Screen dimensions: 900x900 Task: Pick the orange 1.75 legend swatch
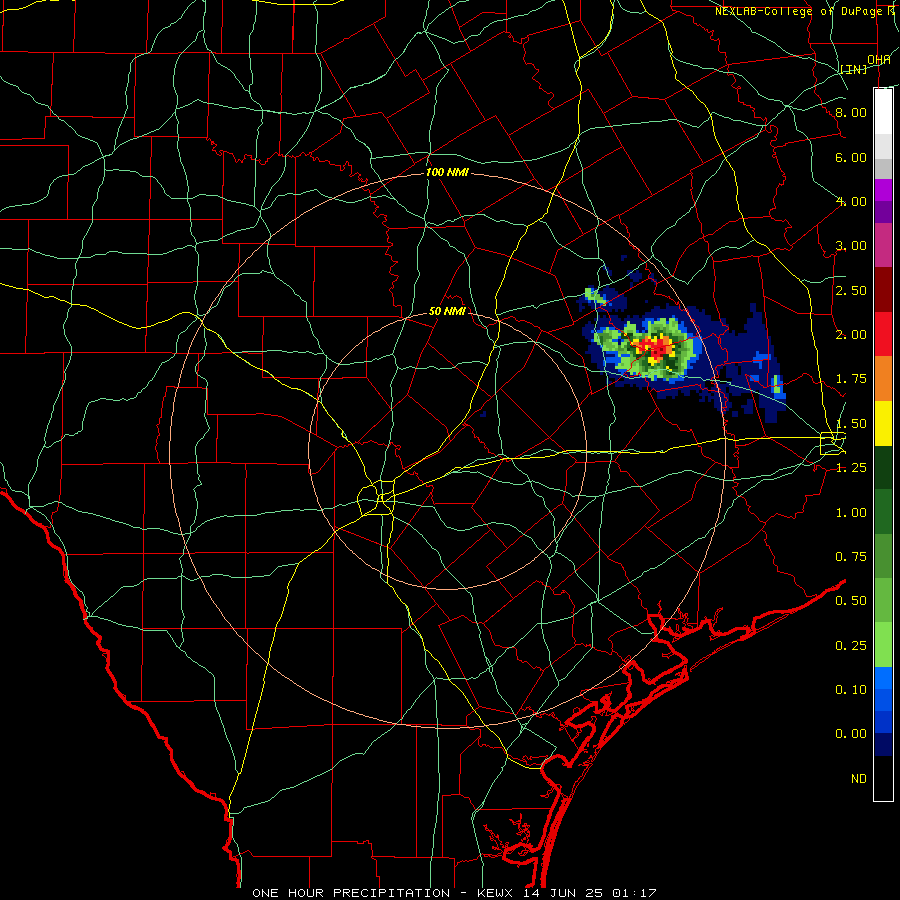pyautogui.click(x=883, y=379)
